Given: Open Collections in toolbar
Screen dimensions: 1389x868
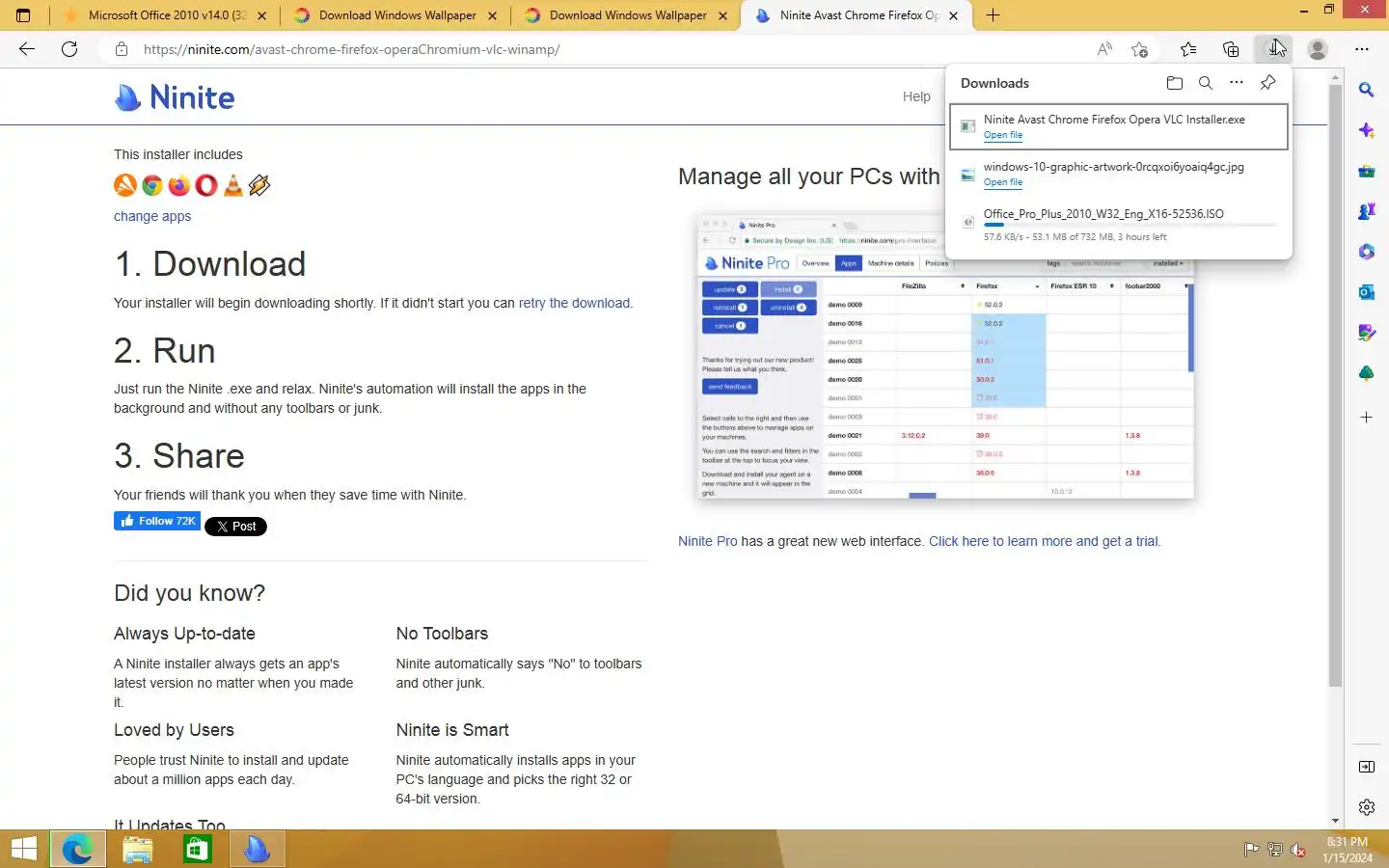Looking at the screenshot, I should click(1231, 49).
